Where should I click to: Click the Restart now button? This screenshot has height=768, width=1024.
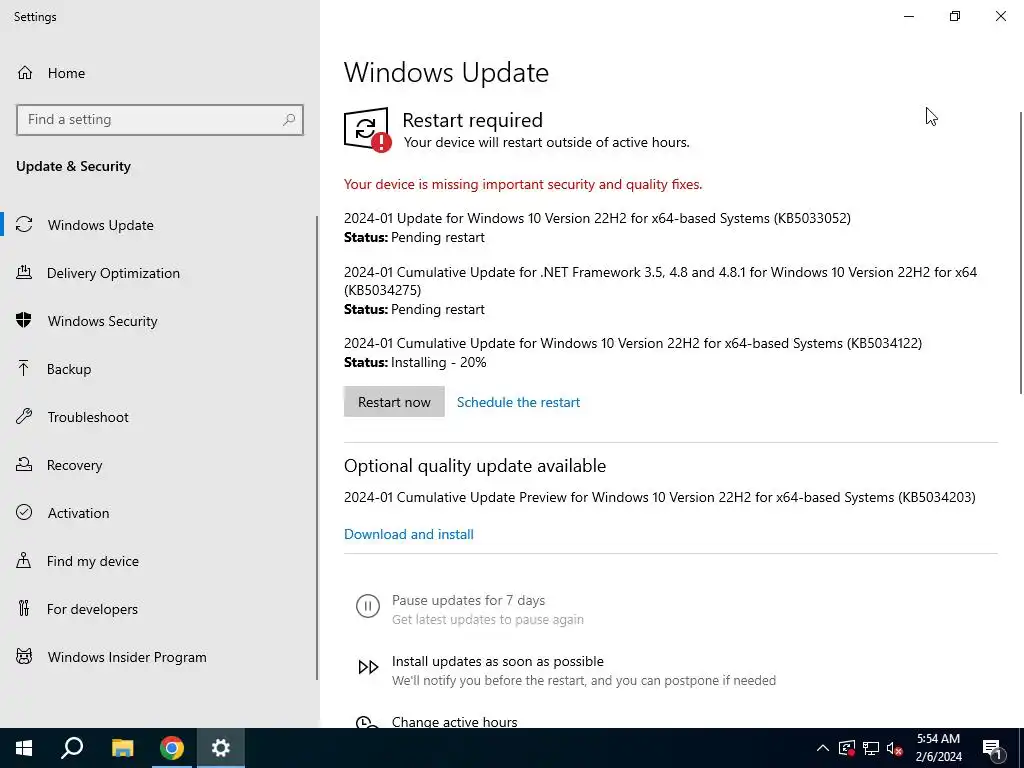(394, 402)
